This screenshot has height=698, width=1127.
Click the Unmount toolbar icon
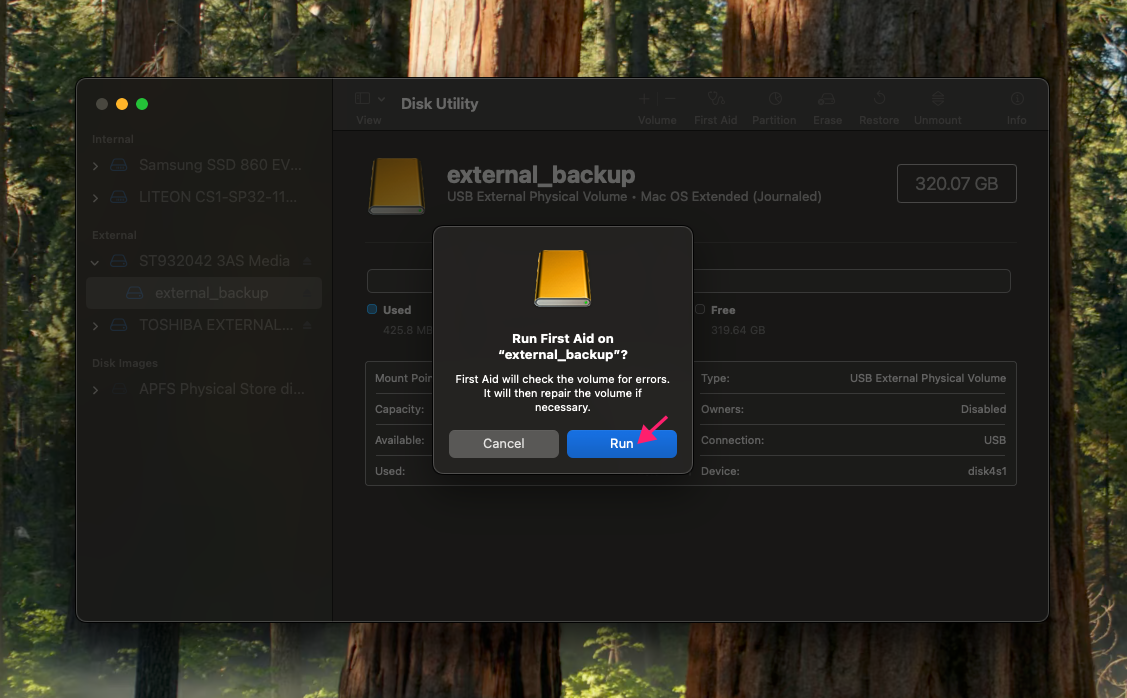click(x=938, y=98)
